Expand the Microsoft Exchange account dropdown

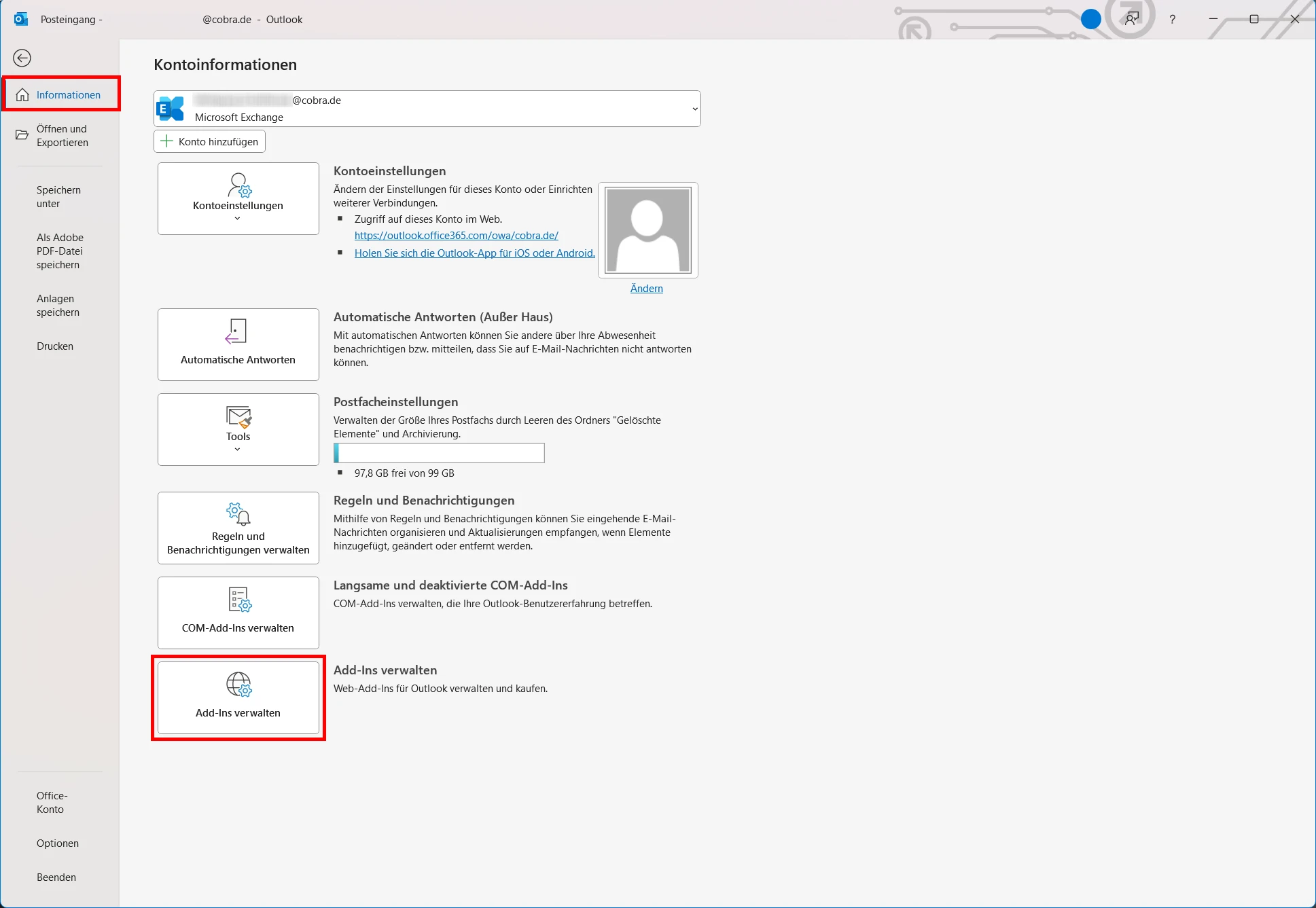694,108
